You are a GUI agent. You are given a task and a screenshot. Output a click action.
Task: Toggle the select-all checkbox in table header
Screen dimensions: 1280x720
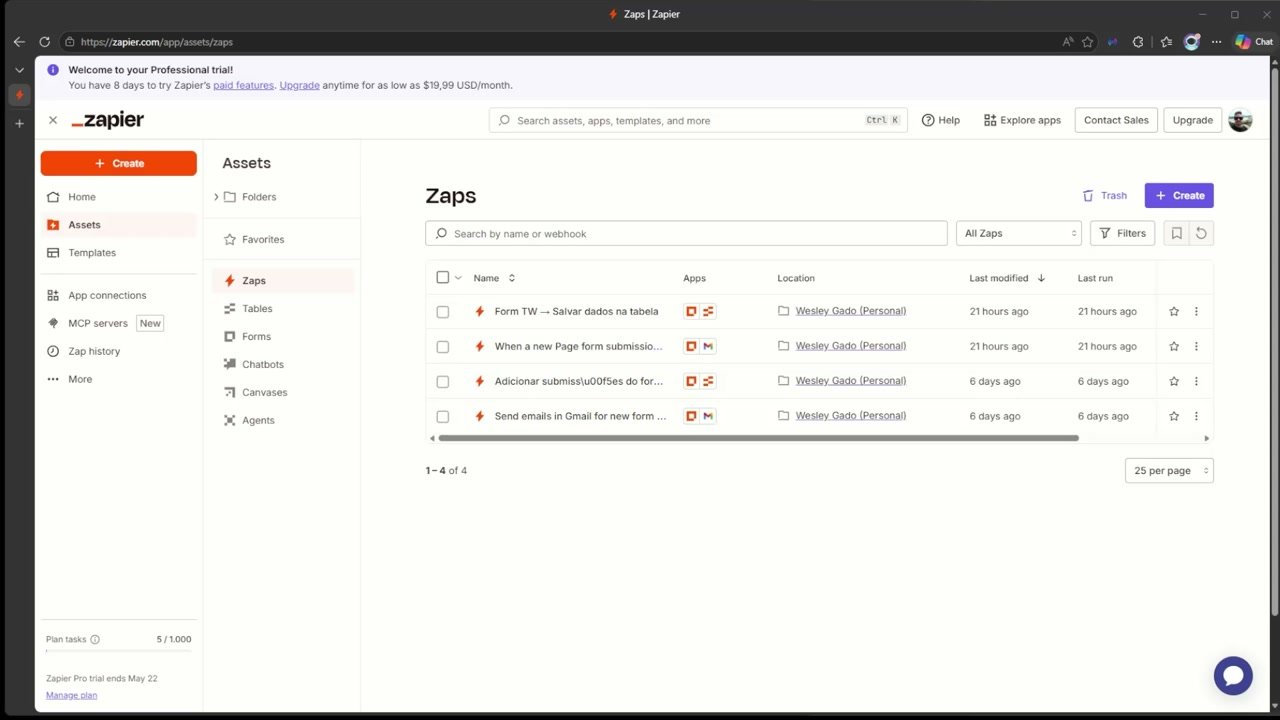tap(443, 278)
